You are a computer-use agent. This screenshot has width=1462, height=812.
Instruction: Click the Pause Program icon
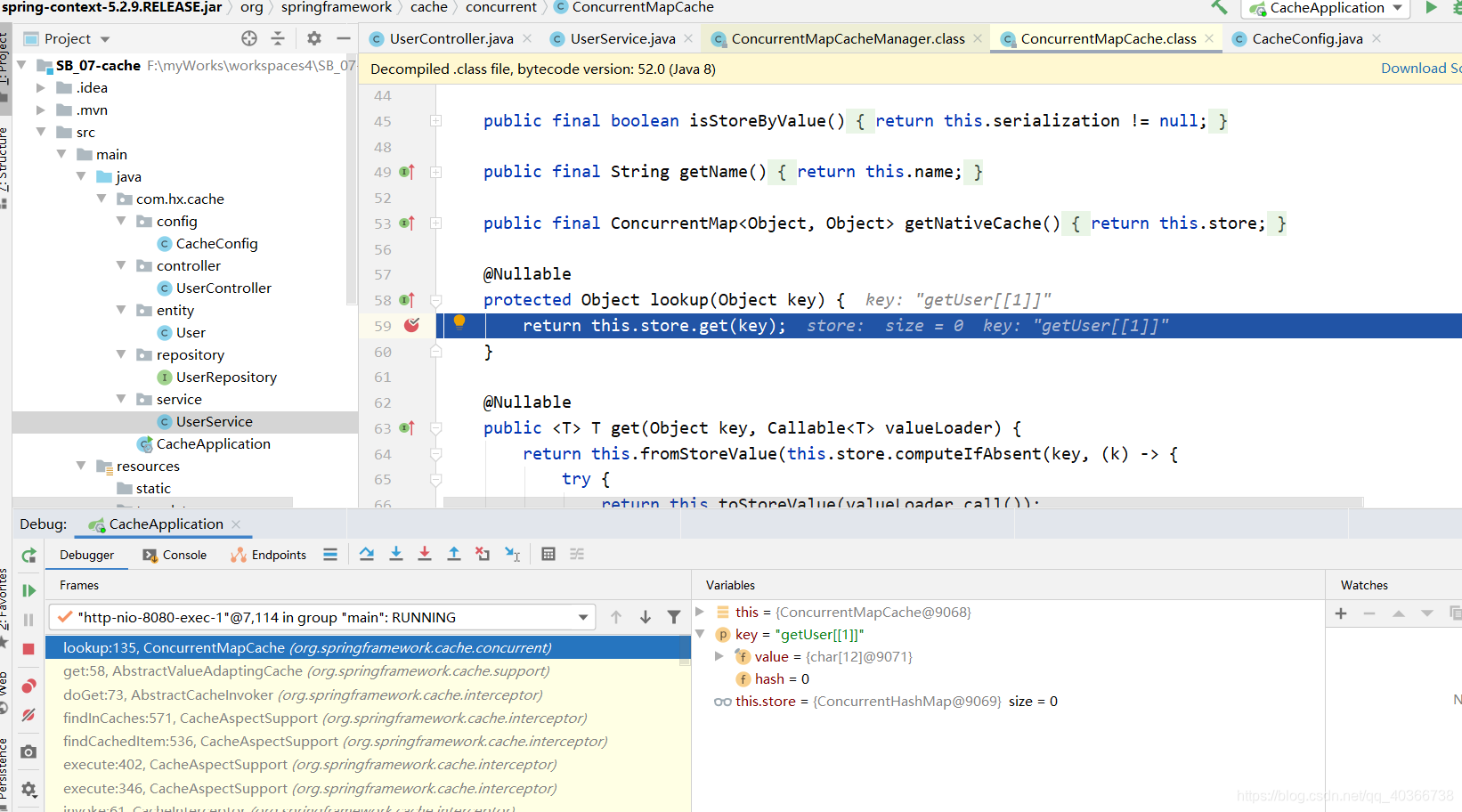tap(28, 620)
